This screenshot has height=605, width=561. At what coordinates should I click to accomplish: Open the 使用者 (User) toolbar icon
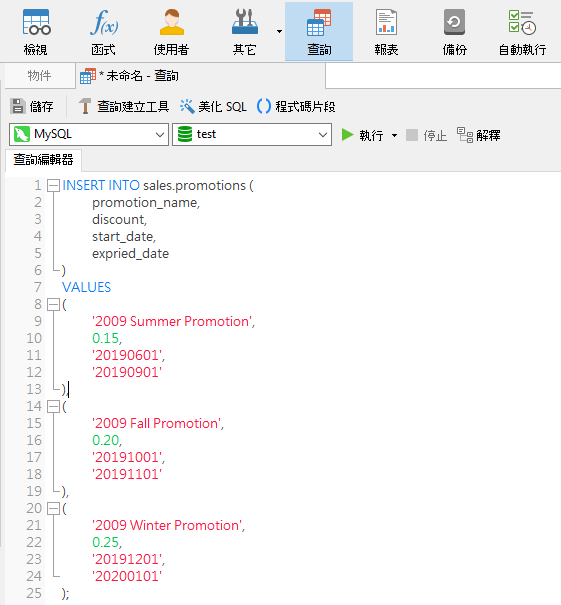pos(171,32)
